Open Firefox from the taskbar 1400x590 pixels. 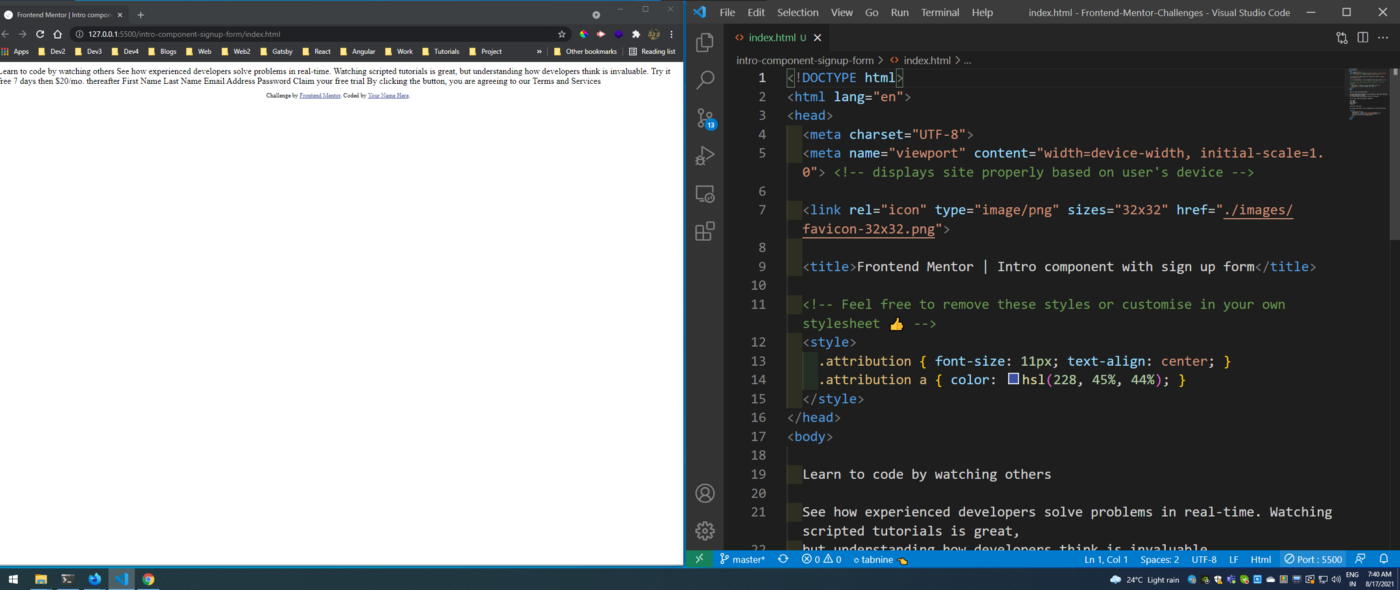95,579
